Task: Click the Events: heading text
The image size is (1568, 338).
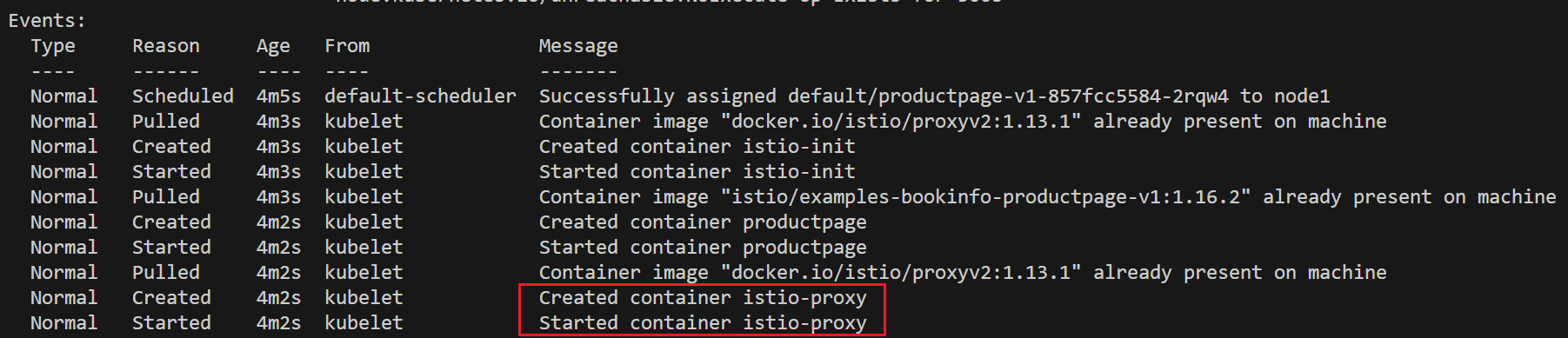Action: click(47, 20)
